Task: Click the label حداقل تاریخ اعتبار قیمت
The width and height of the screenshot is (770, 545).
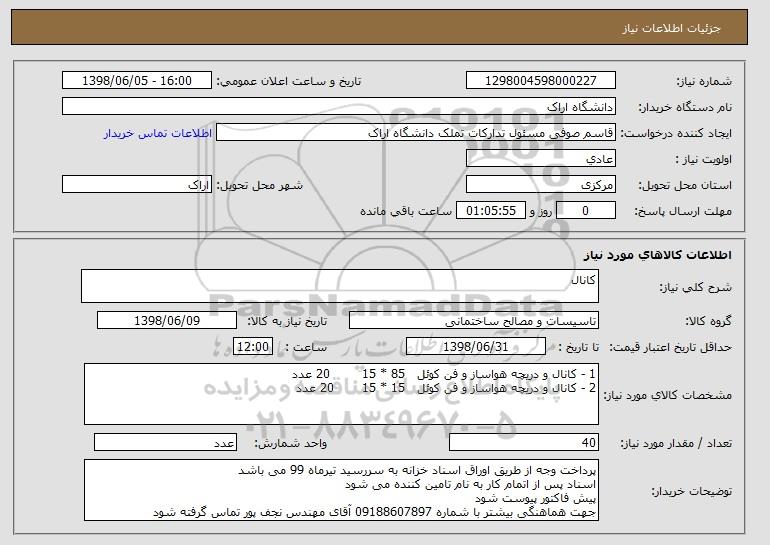Action: 670,347
